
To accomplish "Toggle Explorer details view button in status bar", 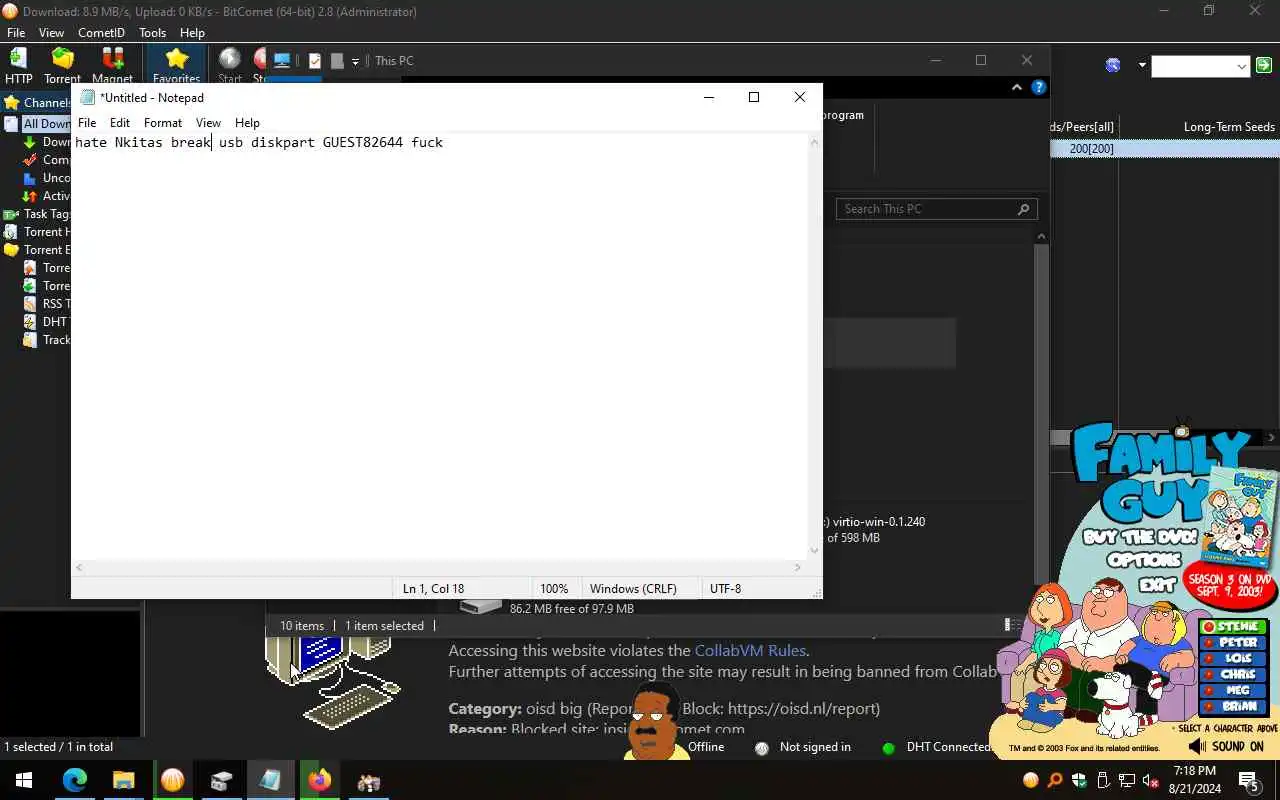I will (1007, 625).
